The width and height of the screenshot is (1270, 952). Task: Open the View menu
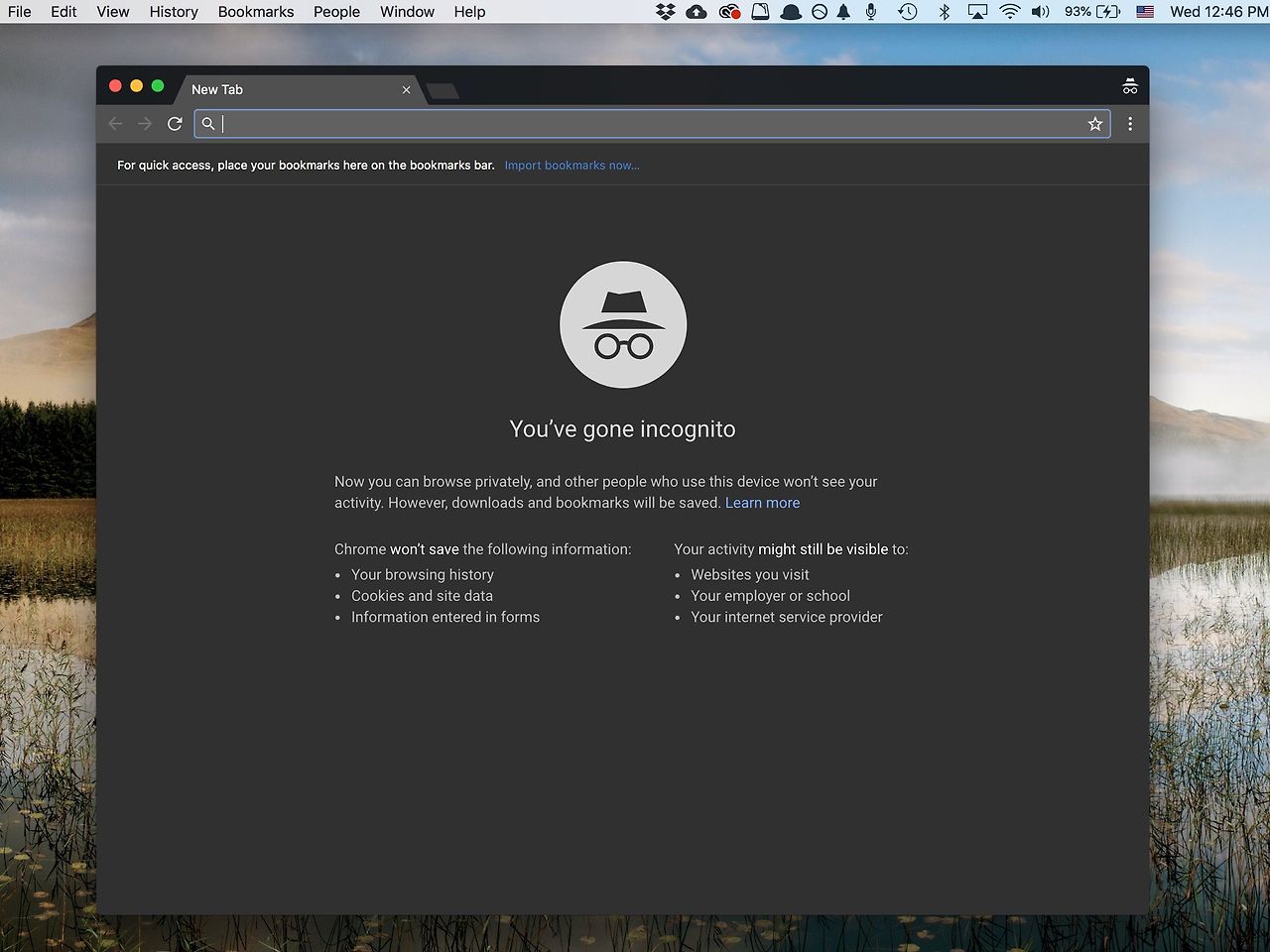click(113, 12)
